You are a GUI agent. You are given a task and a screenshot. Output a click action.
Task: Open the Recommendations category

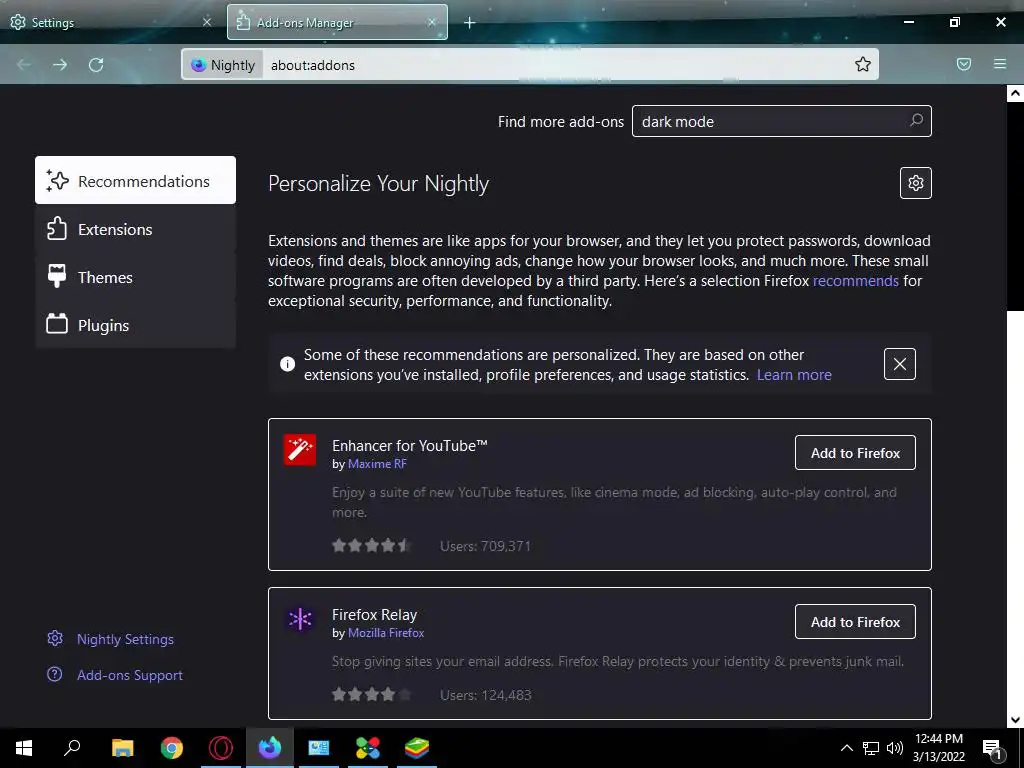click(135, 180)
